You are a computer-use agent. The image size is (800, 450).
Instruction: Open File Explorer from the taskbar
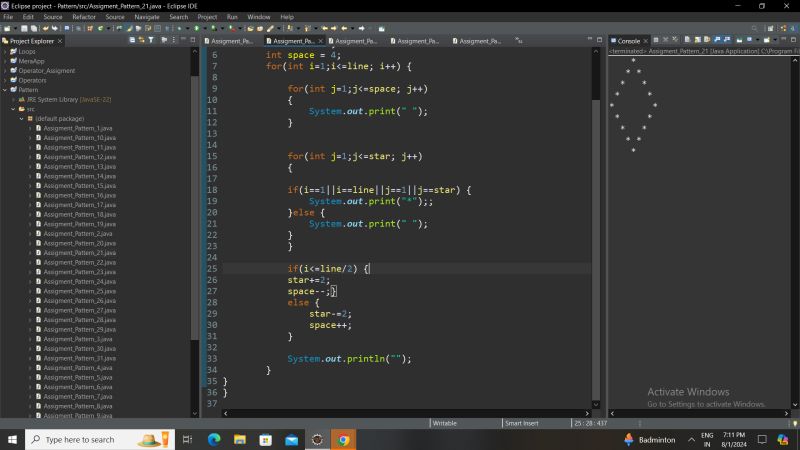coord(240,439)
